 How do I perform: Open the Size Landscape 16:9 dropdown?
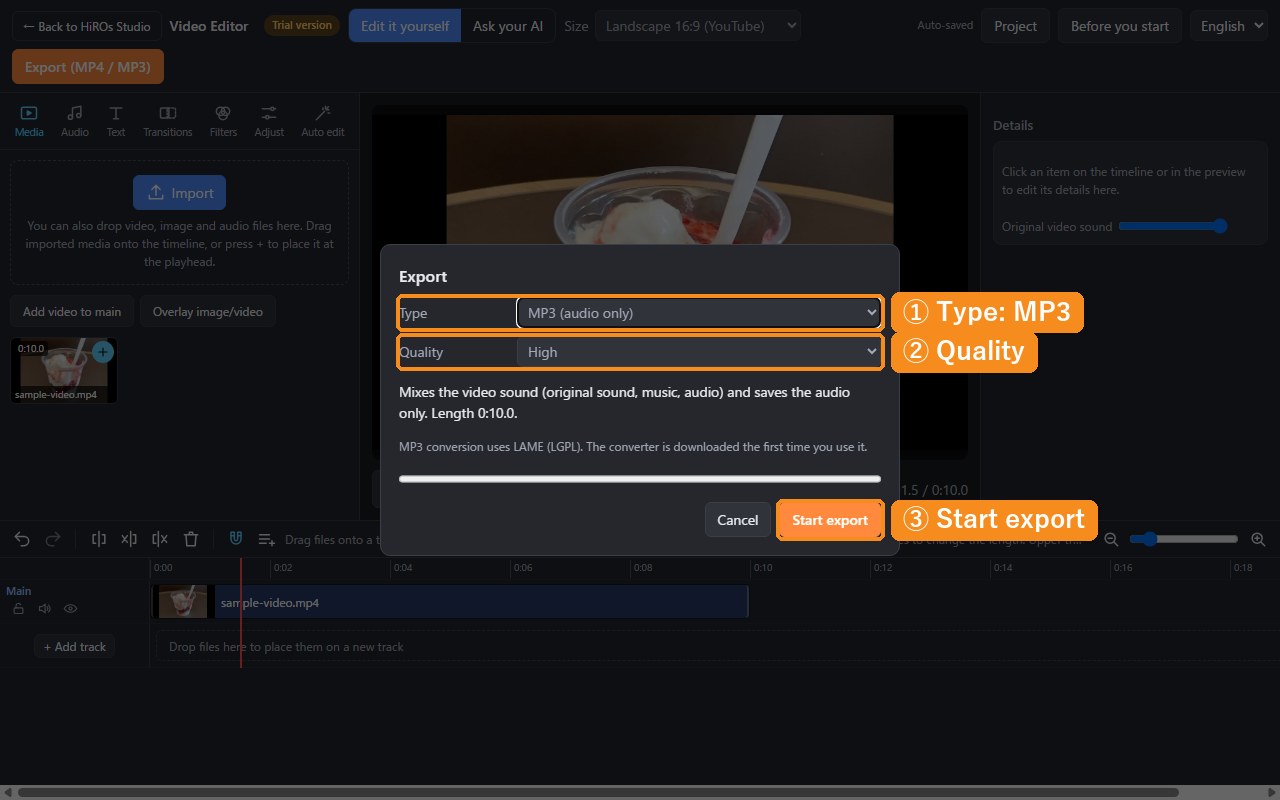coord(698,26)
